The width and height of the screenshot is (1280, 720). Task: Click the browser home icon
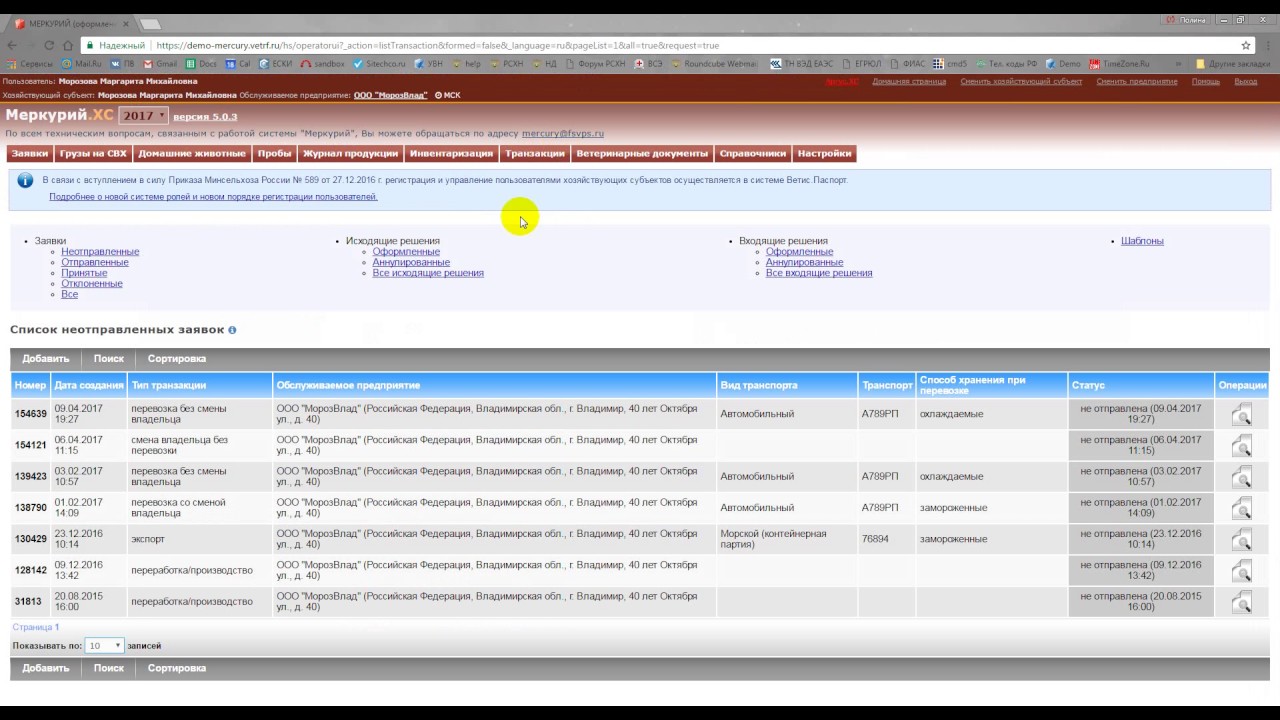[x=68, y=45]
